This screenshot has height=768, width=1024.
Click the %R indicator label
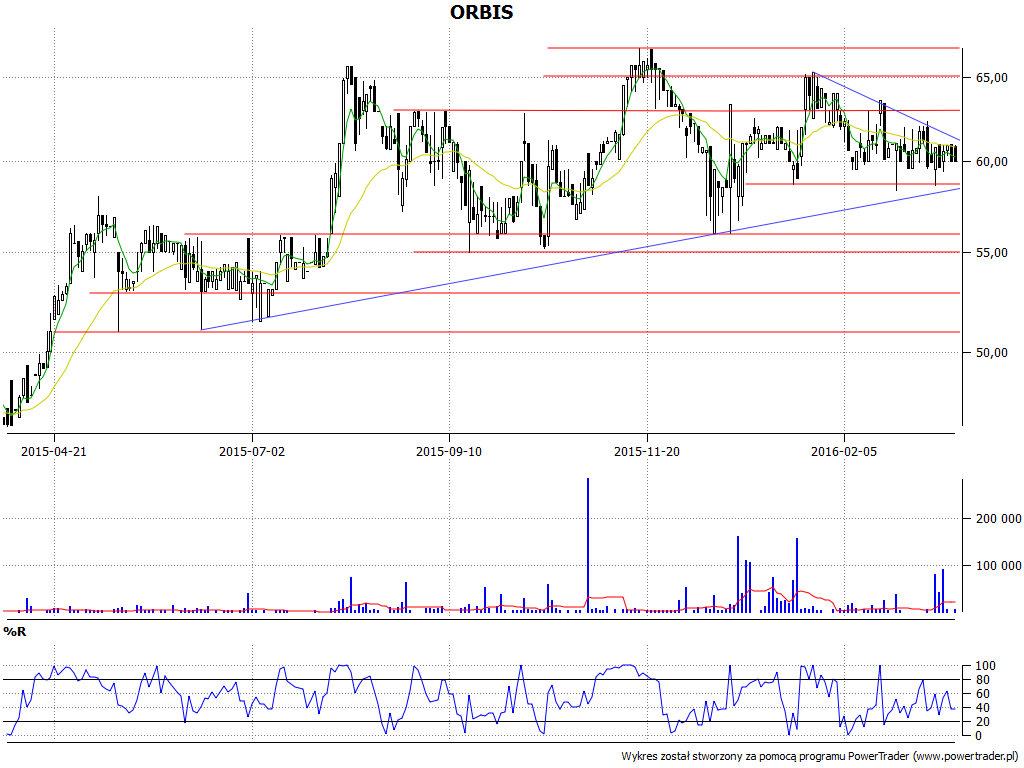click(x=15, y=632)
